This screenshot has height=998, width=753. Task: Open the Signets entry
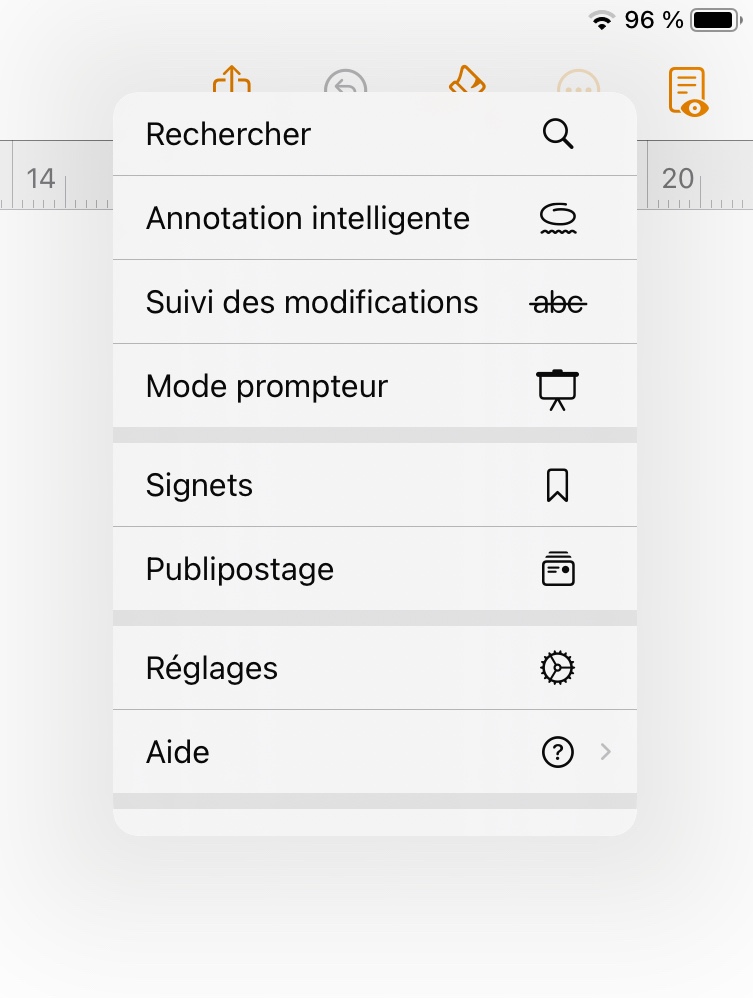click(200, 485)
